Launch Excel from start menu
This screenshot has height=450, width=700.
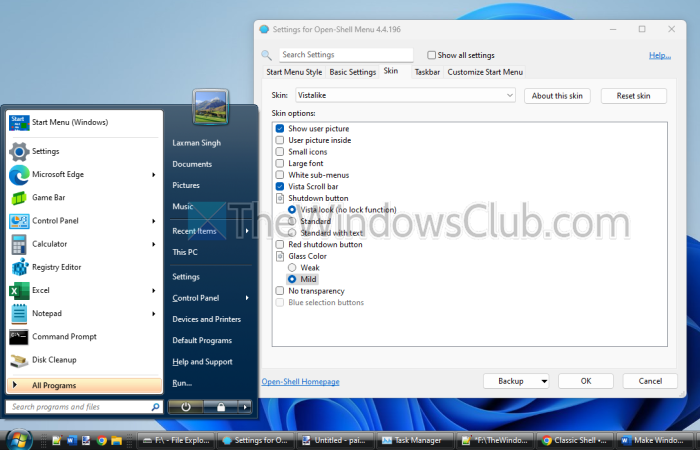coord(84,291)
